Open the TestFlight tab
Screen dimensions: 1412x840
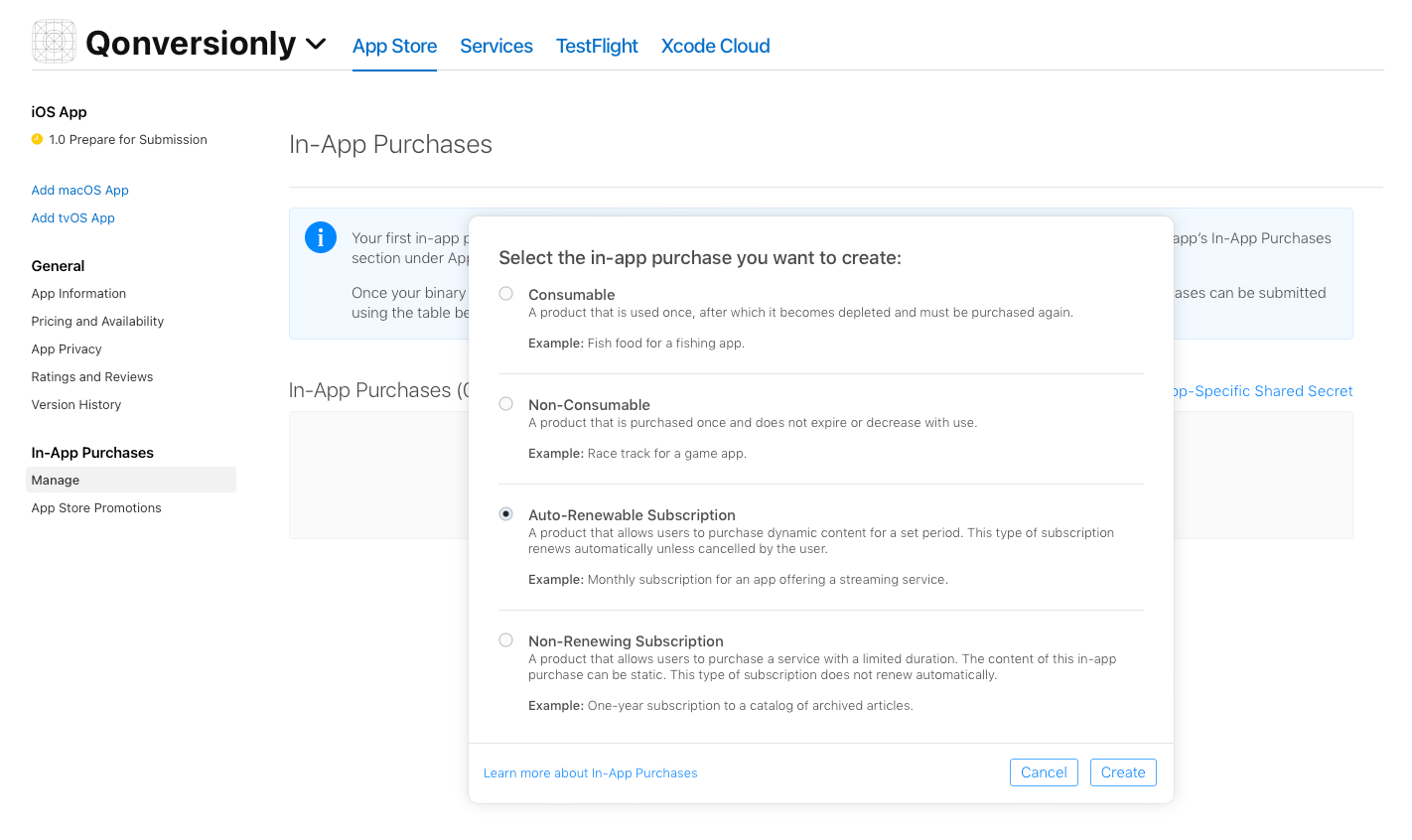coord(597,46)
